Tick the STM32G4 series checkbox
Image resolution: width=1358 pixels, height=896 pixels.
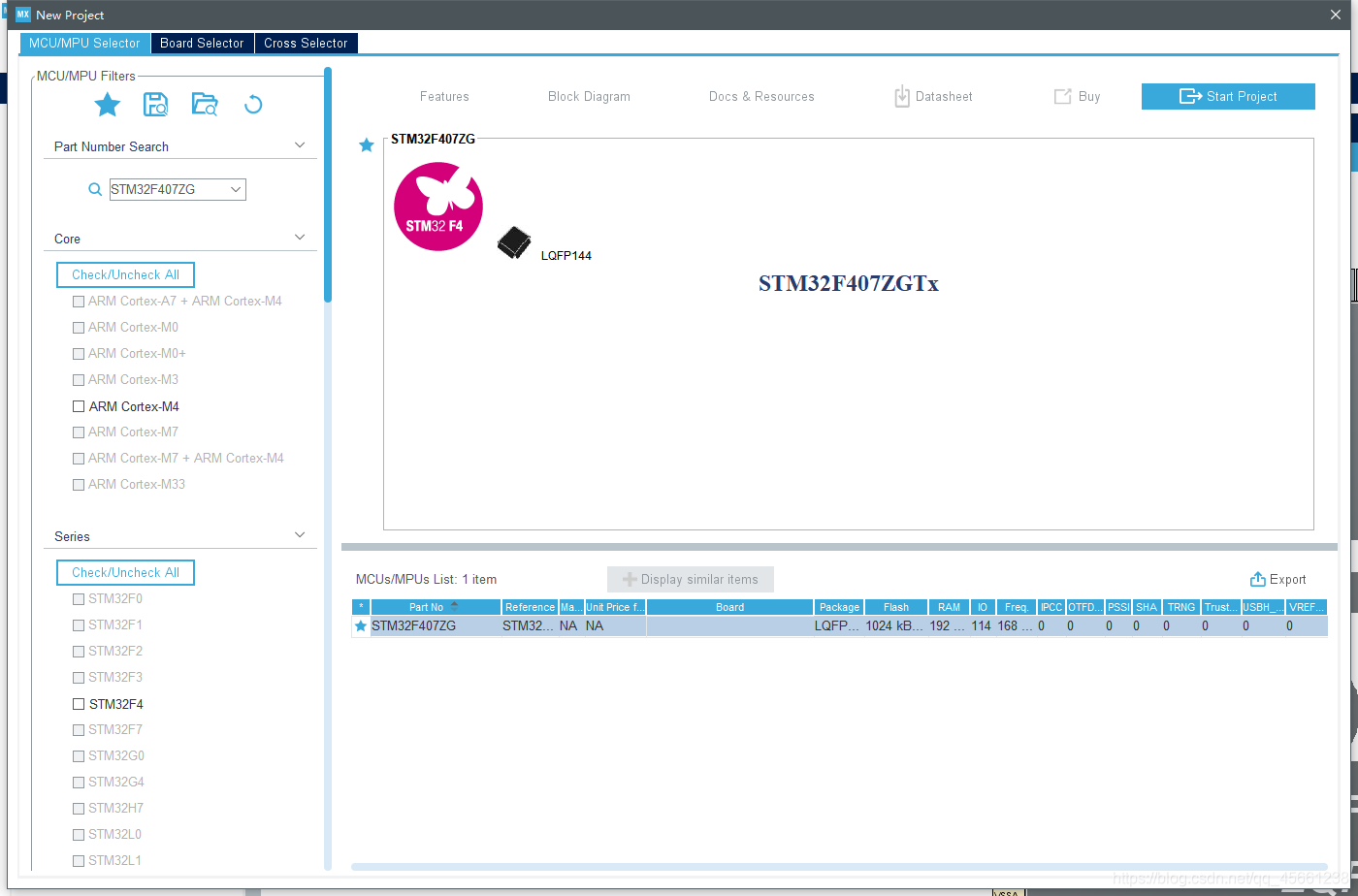79,783
